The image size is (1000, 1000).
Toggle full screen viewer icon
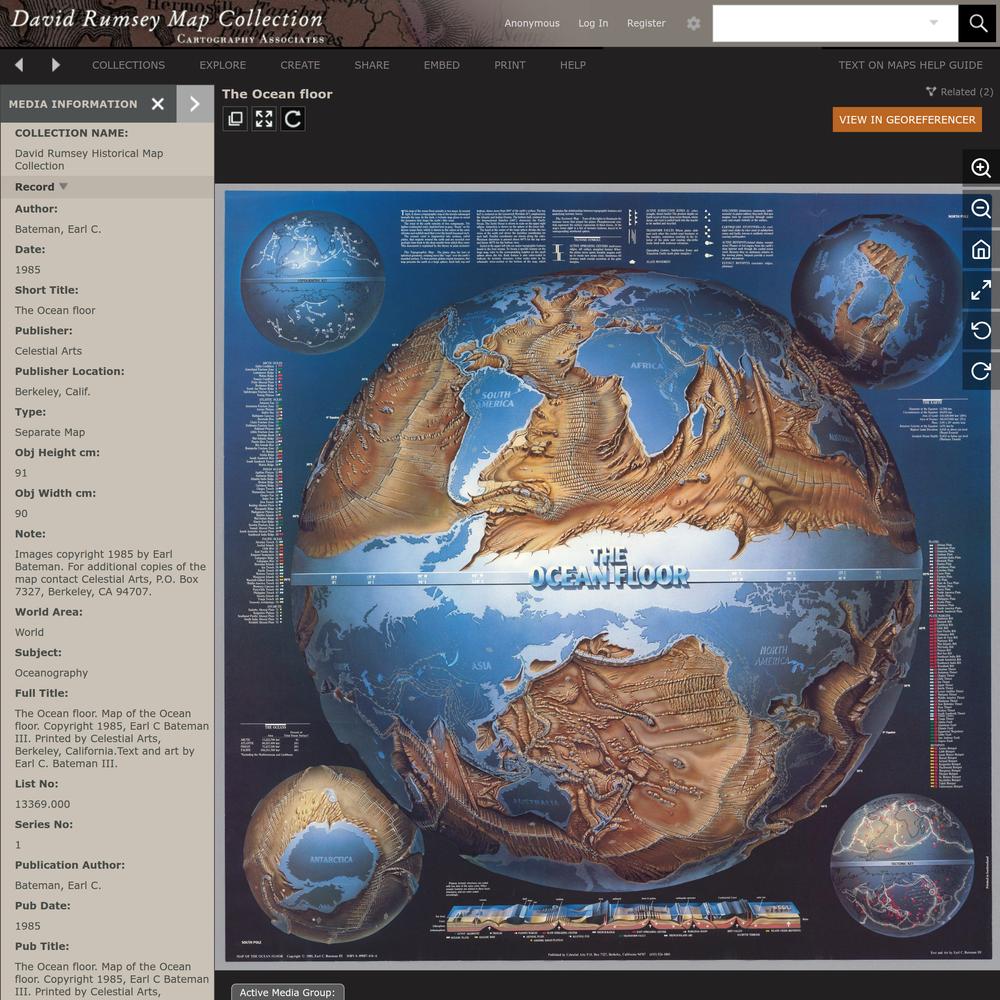264,119
